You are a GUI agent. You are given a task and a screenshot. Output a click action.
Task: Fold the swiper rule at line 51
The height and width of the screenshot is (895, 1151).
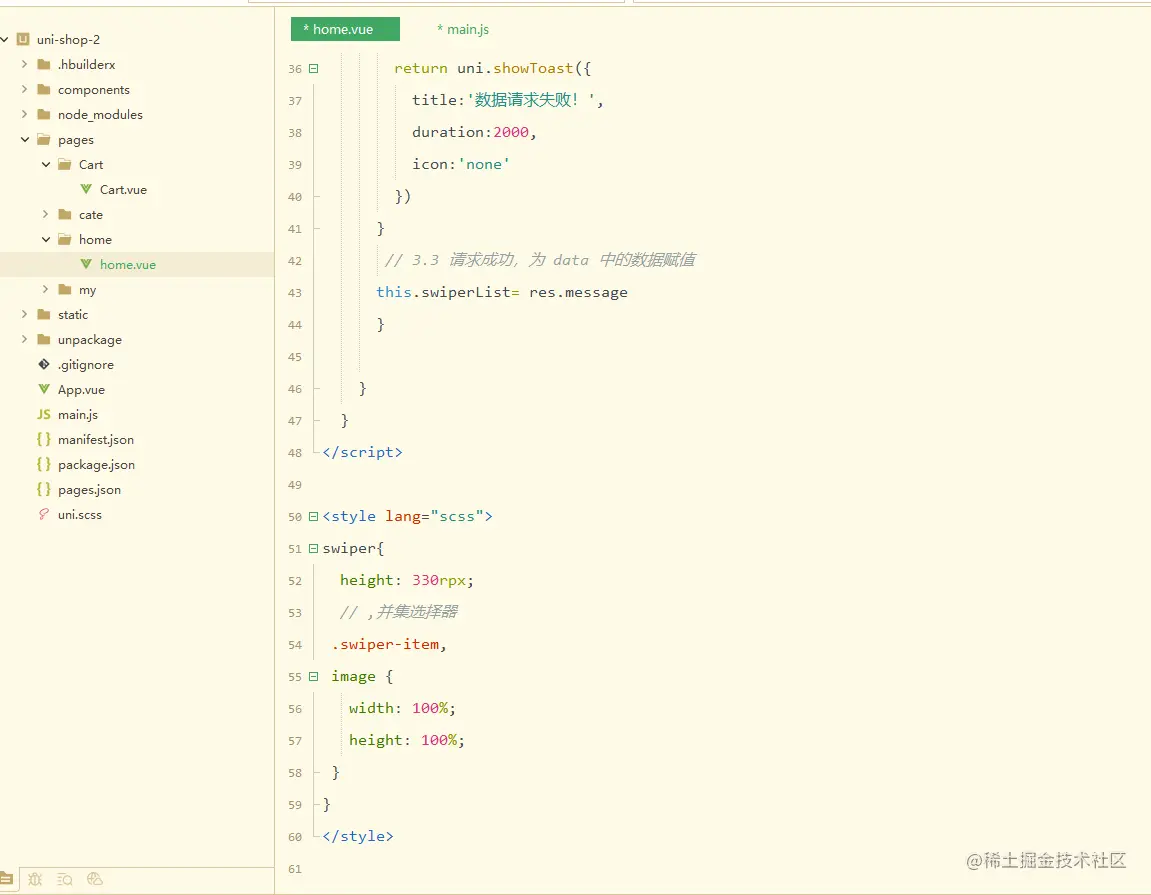click(313, 548)
